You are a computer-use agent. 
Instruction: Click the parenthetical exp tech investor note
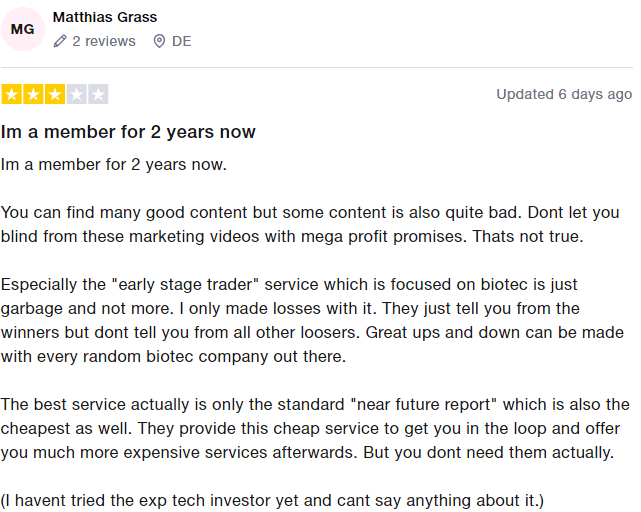[272, 501]
